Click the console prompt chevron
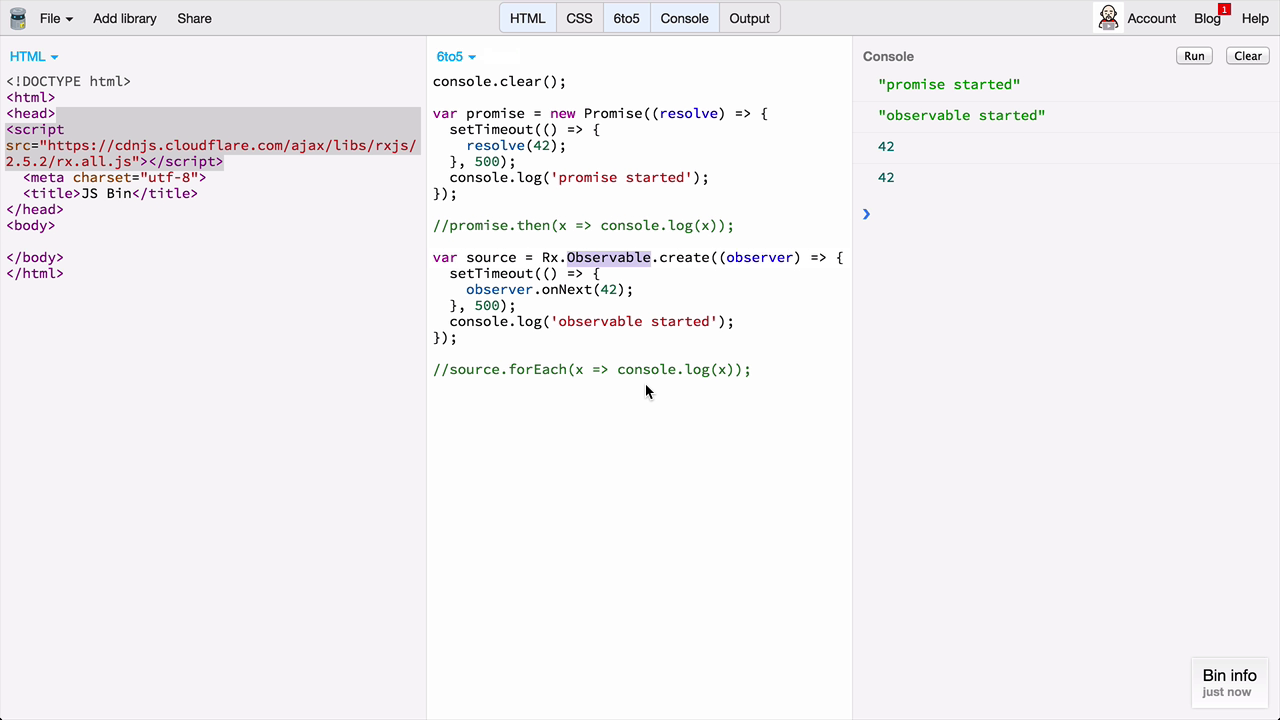 pyautogui.click(x=866, y=214)
